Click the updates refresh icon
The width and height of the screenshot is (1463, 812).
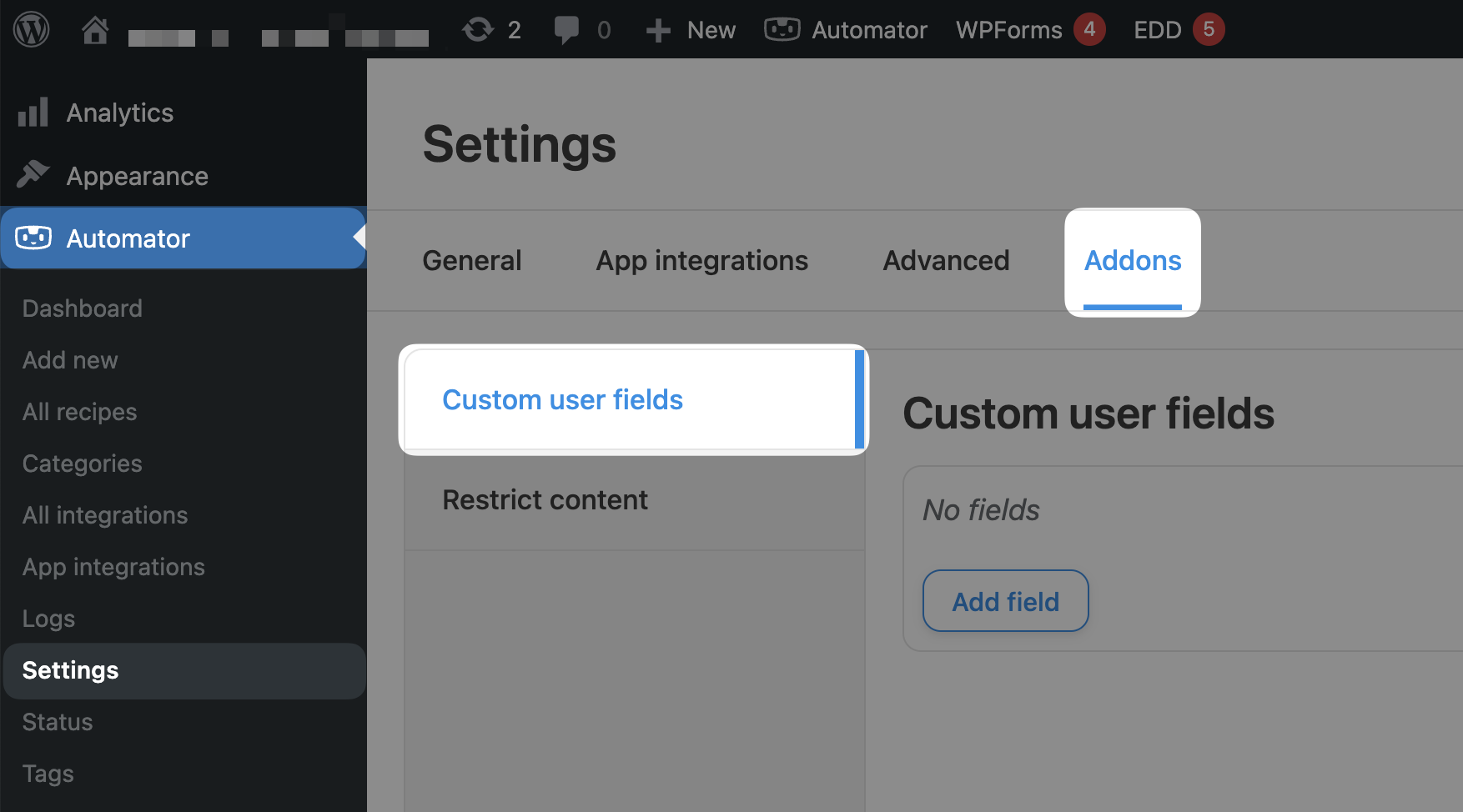(x=478, y=30)
